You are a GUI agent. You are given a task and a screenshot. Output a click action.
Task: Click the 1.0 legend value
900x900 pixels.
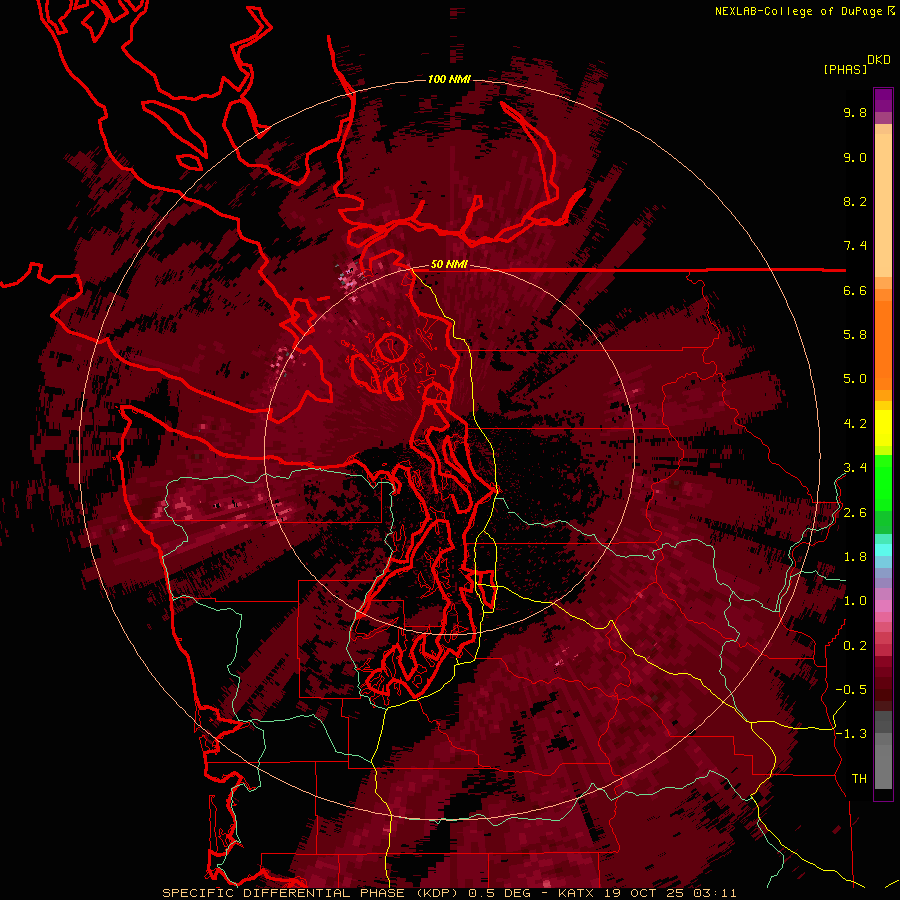[x=855, y=601]
